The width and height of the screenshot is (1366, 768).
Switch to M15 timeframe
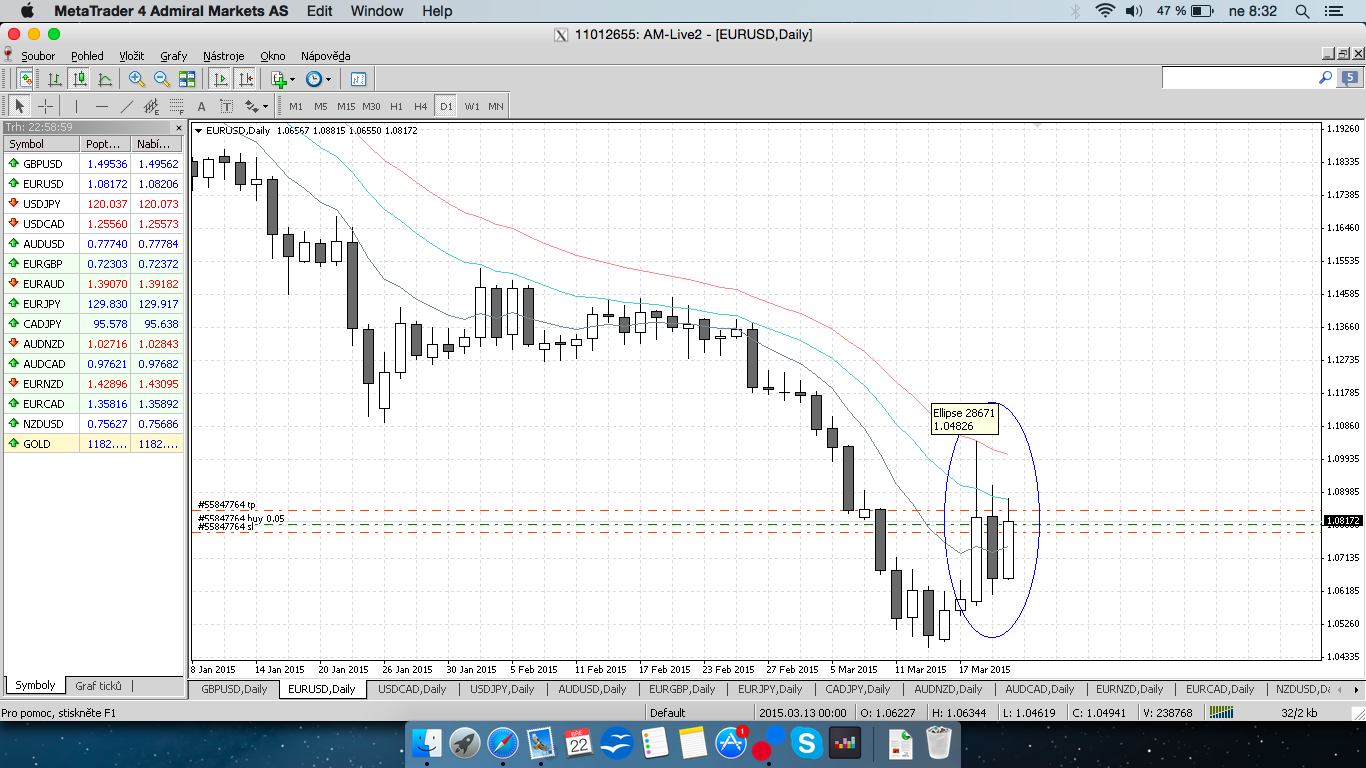[x=346, y=106]
